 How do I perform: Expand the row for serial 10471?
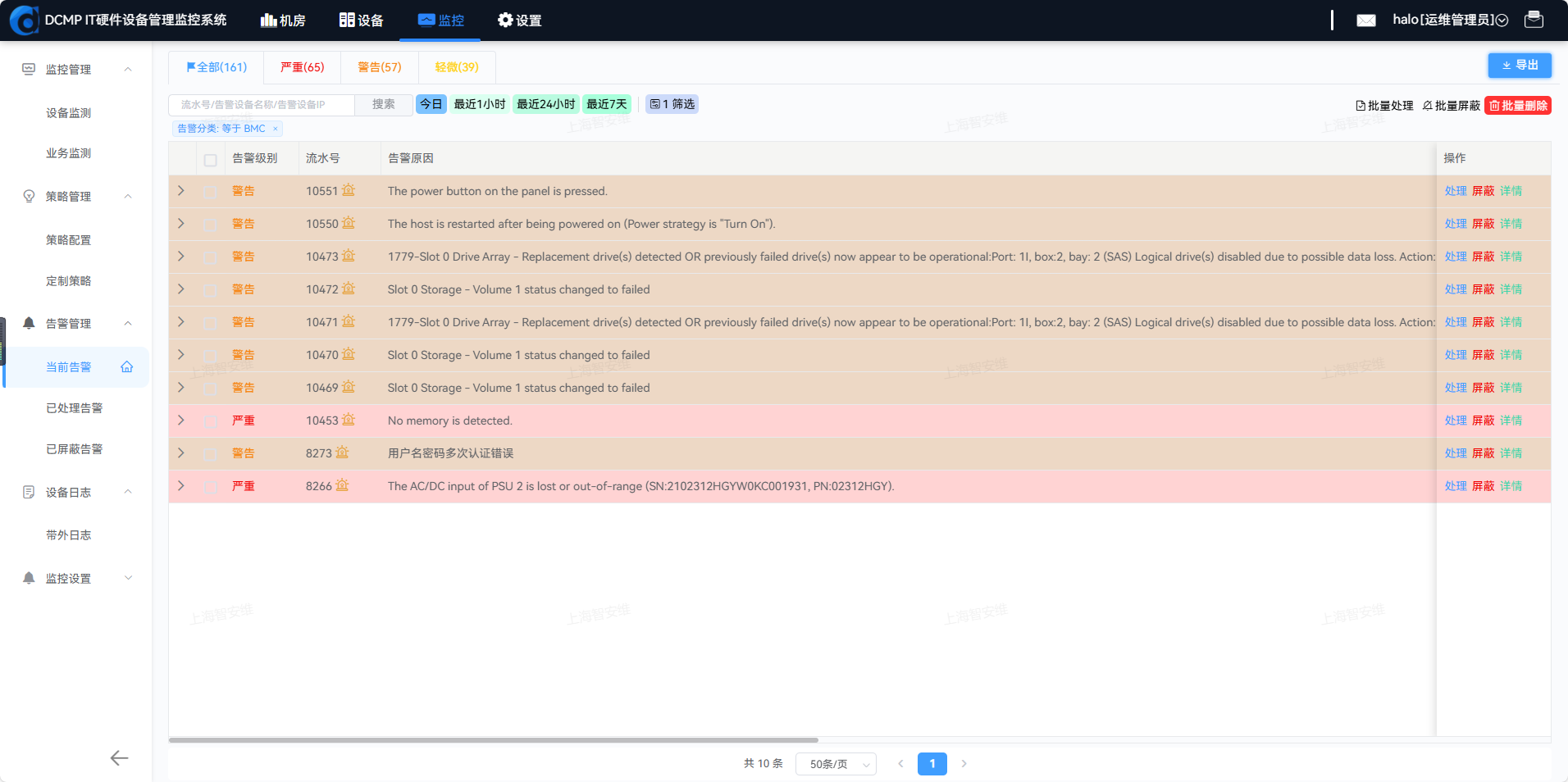point(181,322)
